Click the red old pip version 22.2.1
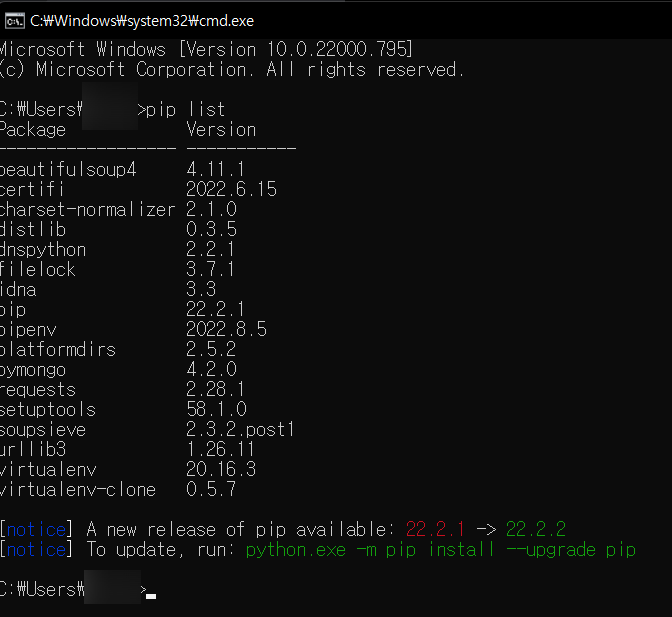 coord(435,529)
